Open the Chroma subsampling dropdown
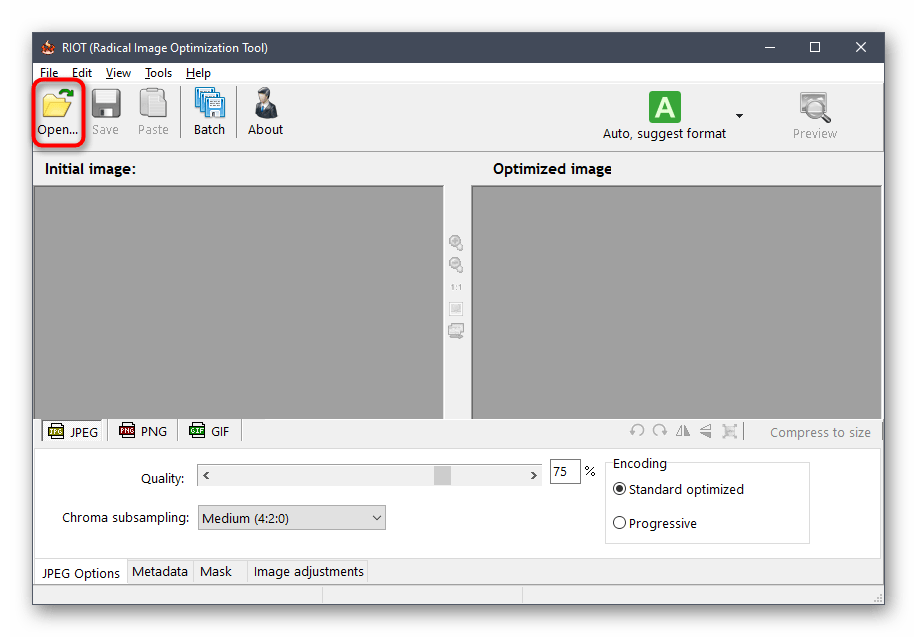Viewport: 917px width, 637px height. [292, 518]
